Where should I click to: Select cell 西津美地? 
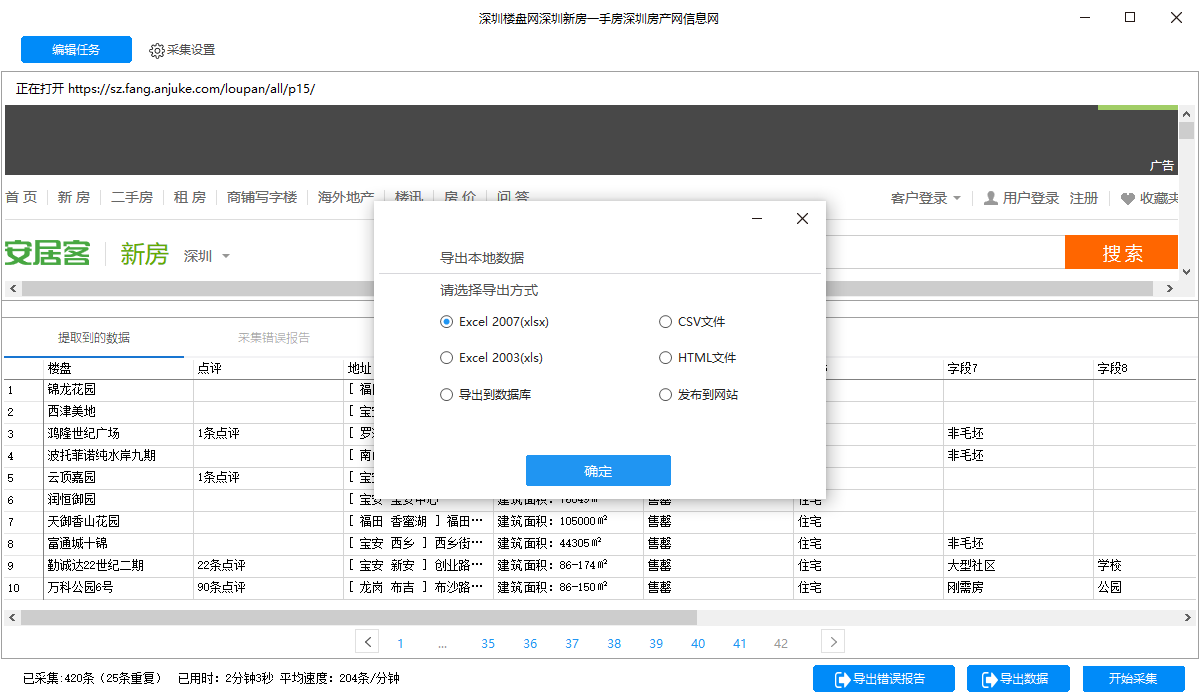click(x=118, y=411)
